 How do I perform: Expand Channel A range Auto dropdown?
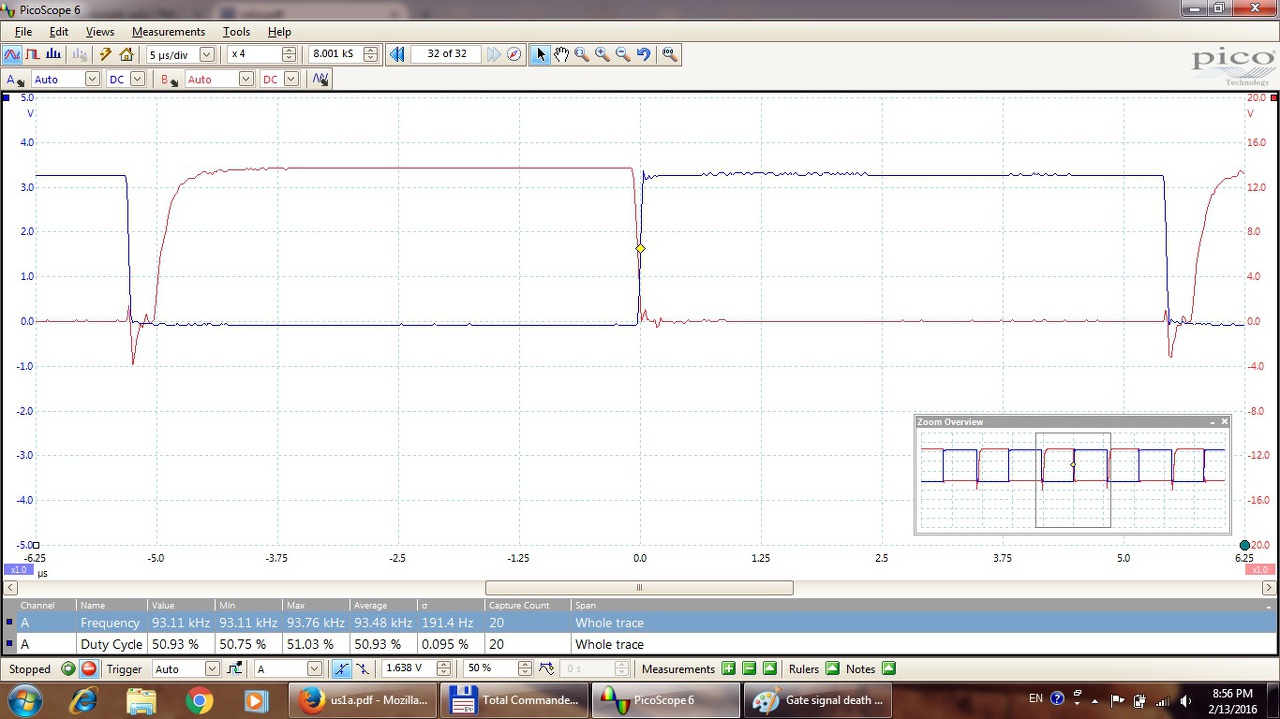[x=92, y=79]
